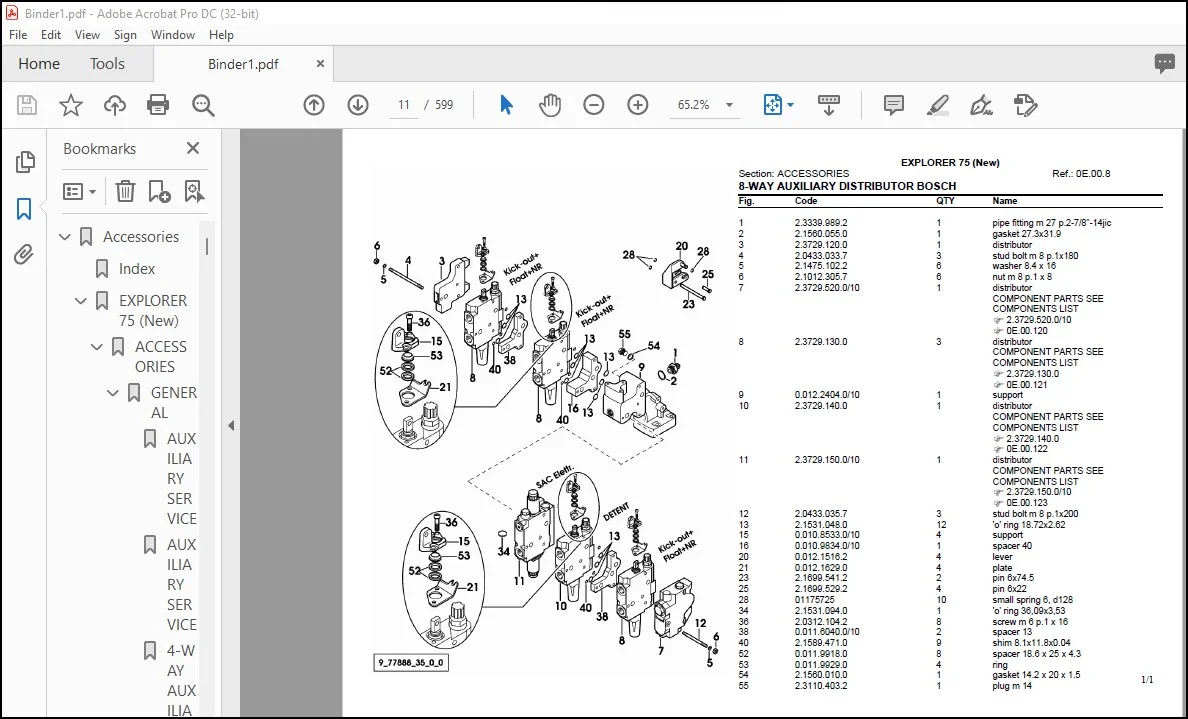Select the highlight text pen tool
Viewport: 1188px width, 719px height.
click(938, 105)
